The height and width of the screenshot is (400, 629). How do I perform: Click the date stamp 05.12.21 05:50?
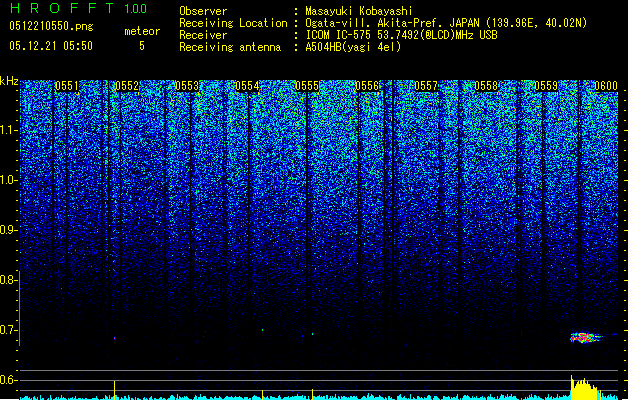(x=51, y=46)
